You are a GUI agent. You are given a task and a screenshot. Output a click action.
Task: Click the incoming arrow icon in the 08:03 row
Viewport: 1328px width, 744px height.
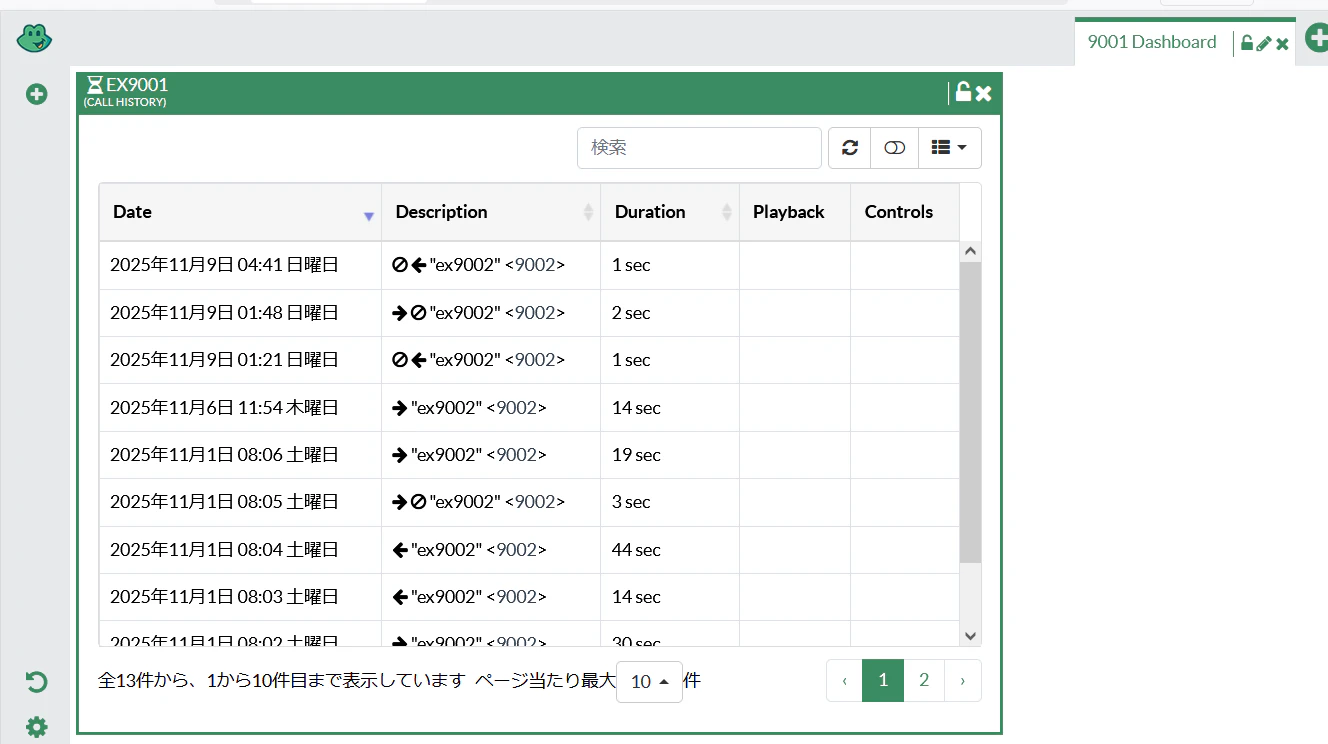tap(400, 597)
